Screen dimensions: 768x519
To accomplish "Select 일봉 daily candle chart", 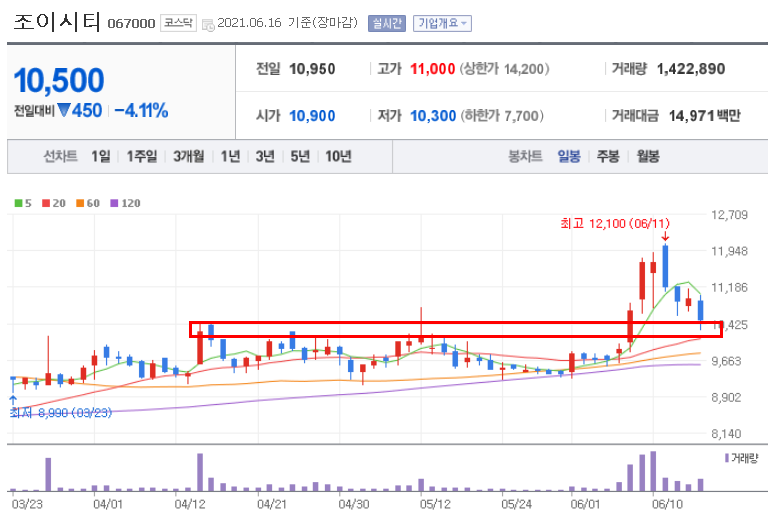I will click(x=569, y=156).
